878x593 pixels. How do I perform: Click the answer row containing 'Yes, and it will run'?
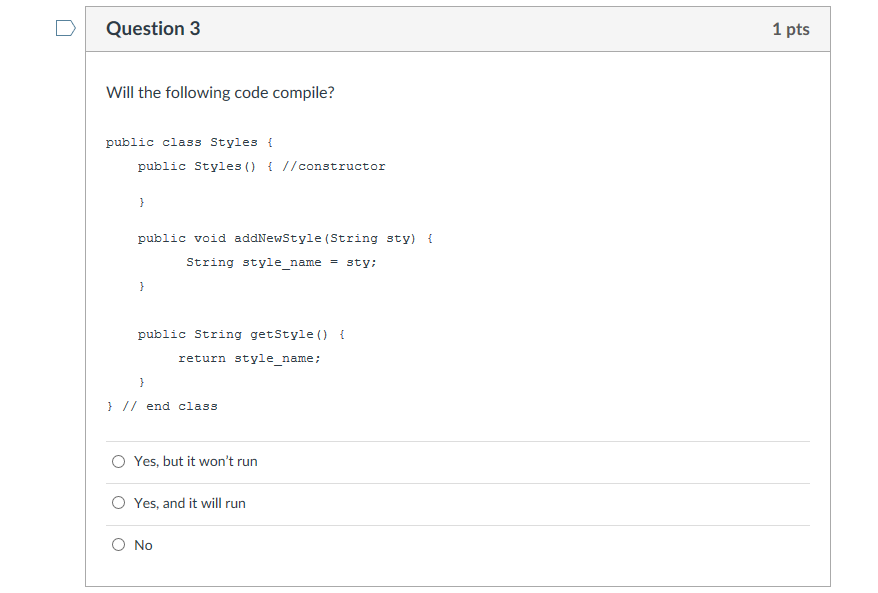tap(400, 503)
